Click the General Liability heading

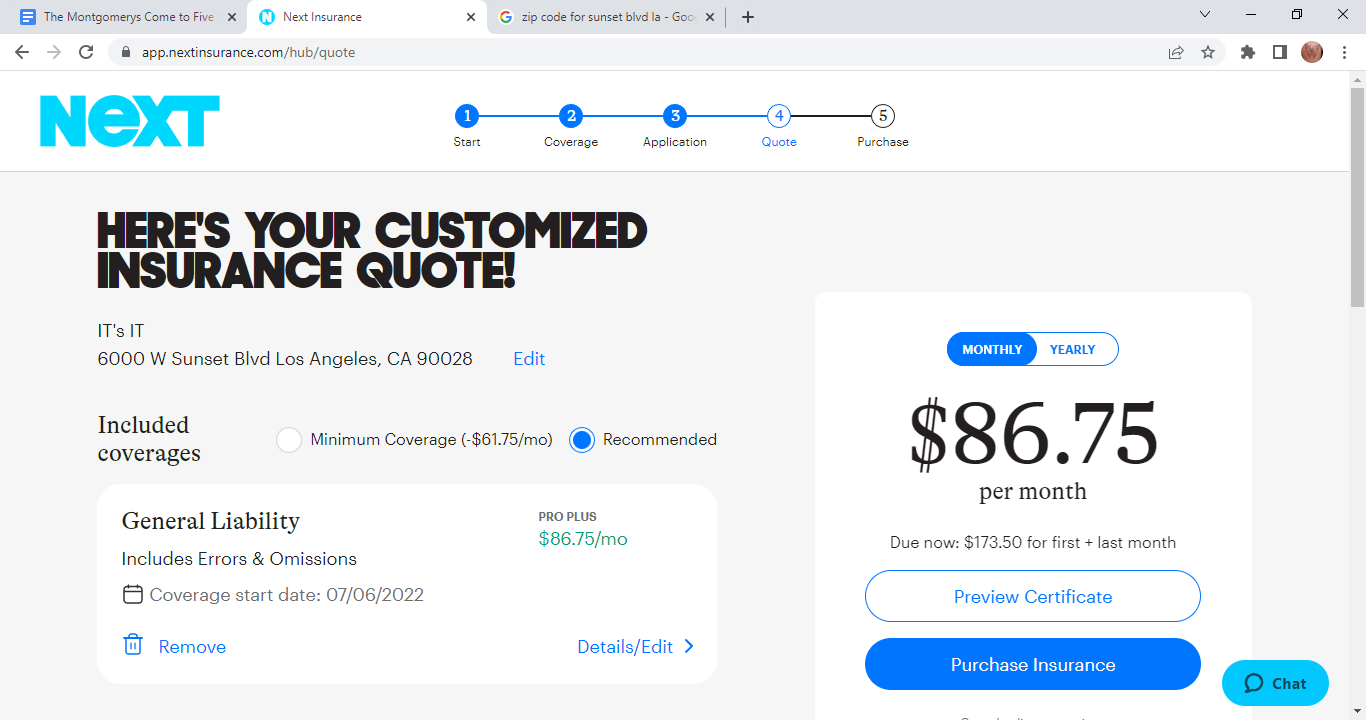pyautogui.click(x=211, y=521)
